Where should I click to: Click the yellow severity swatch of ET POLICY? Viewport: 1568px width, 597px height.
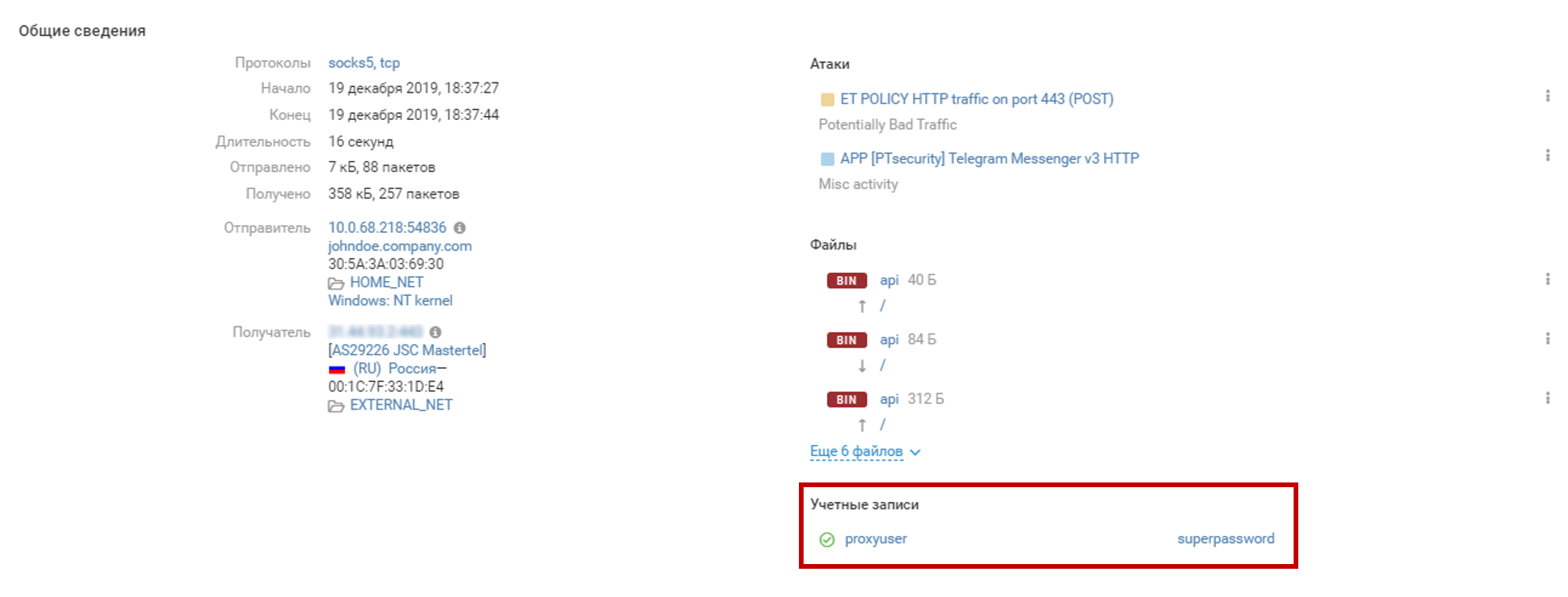827,100
